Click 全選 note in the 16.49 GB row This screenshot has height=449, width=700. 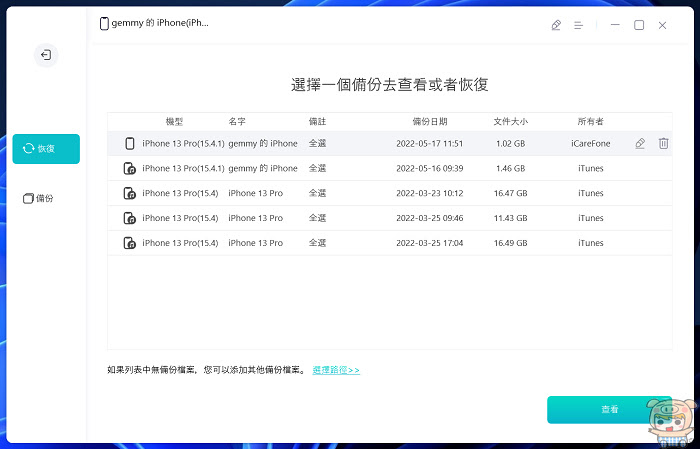point(317,244)
